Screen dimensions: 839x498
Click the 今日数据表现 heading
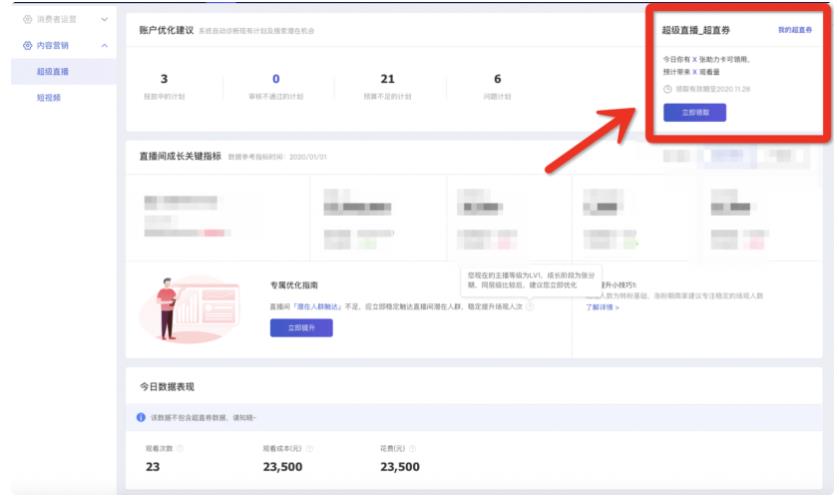click(167, 387)
